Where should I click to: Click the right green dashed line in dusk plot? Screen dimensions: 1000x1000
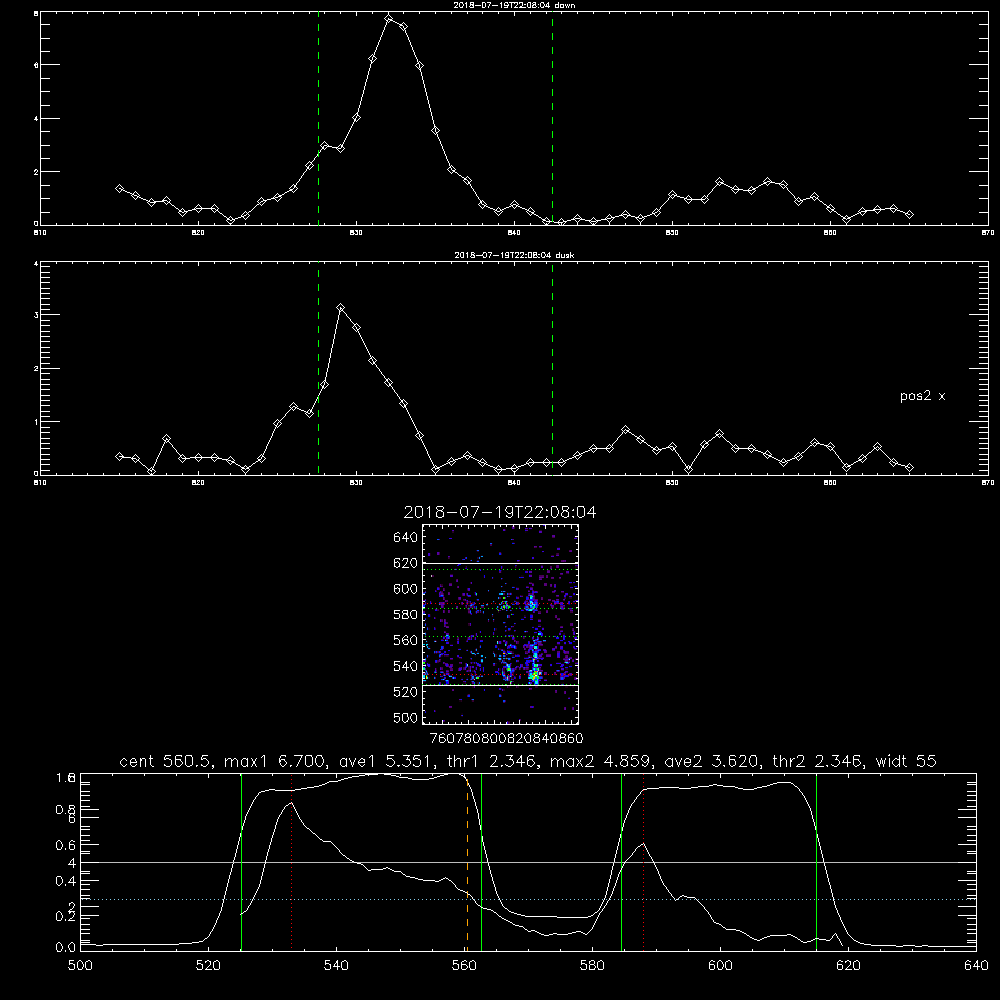pos(552,369)
